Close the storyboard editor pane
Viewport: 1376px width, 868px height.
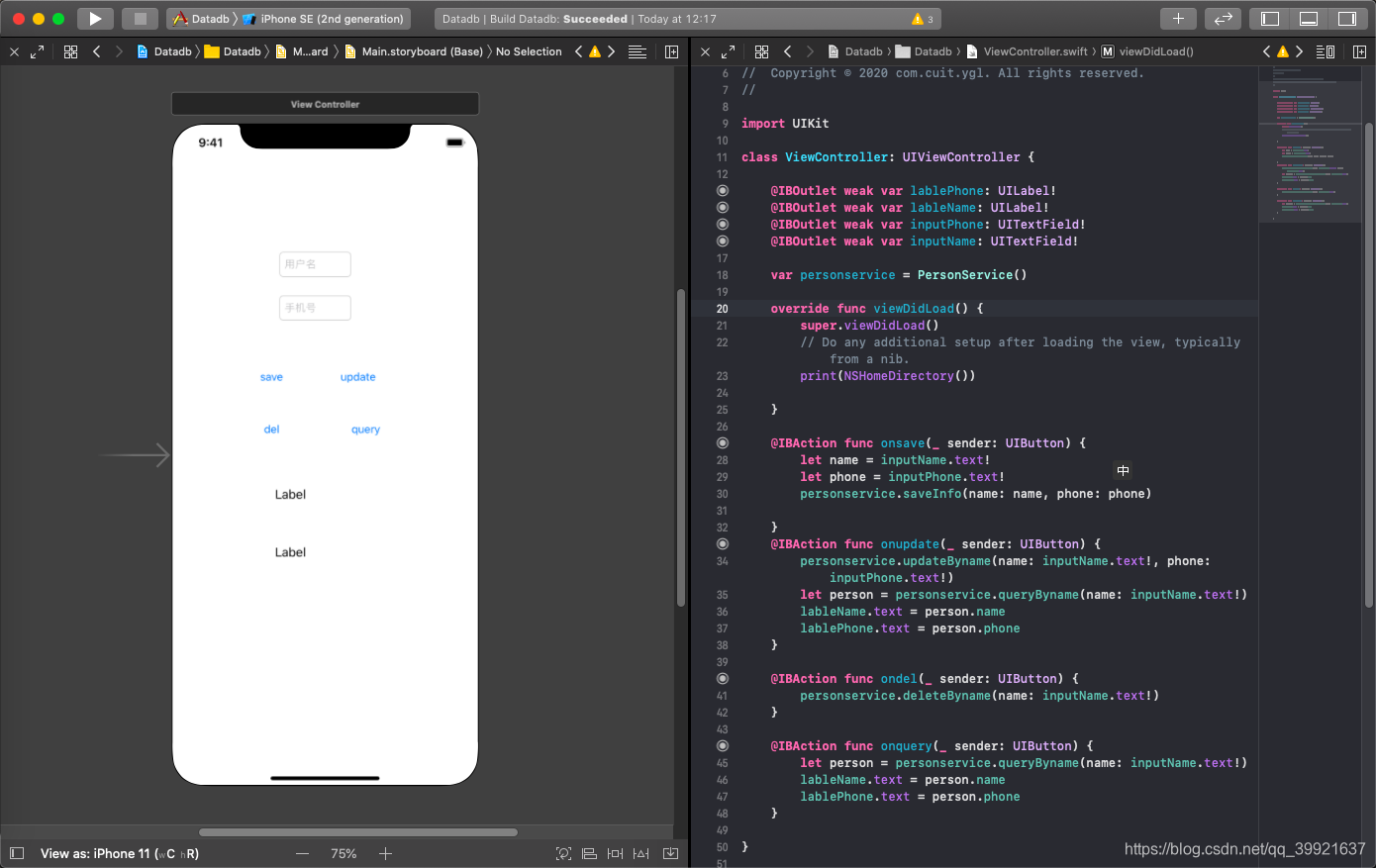click(14, 51)
